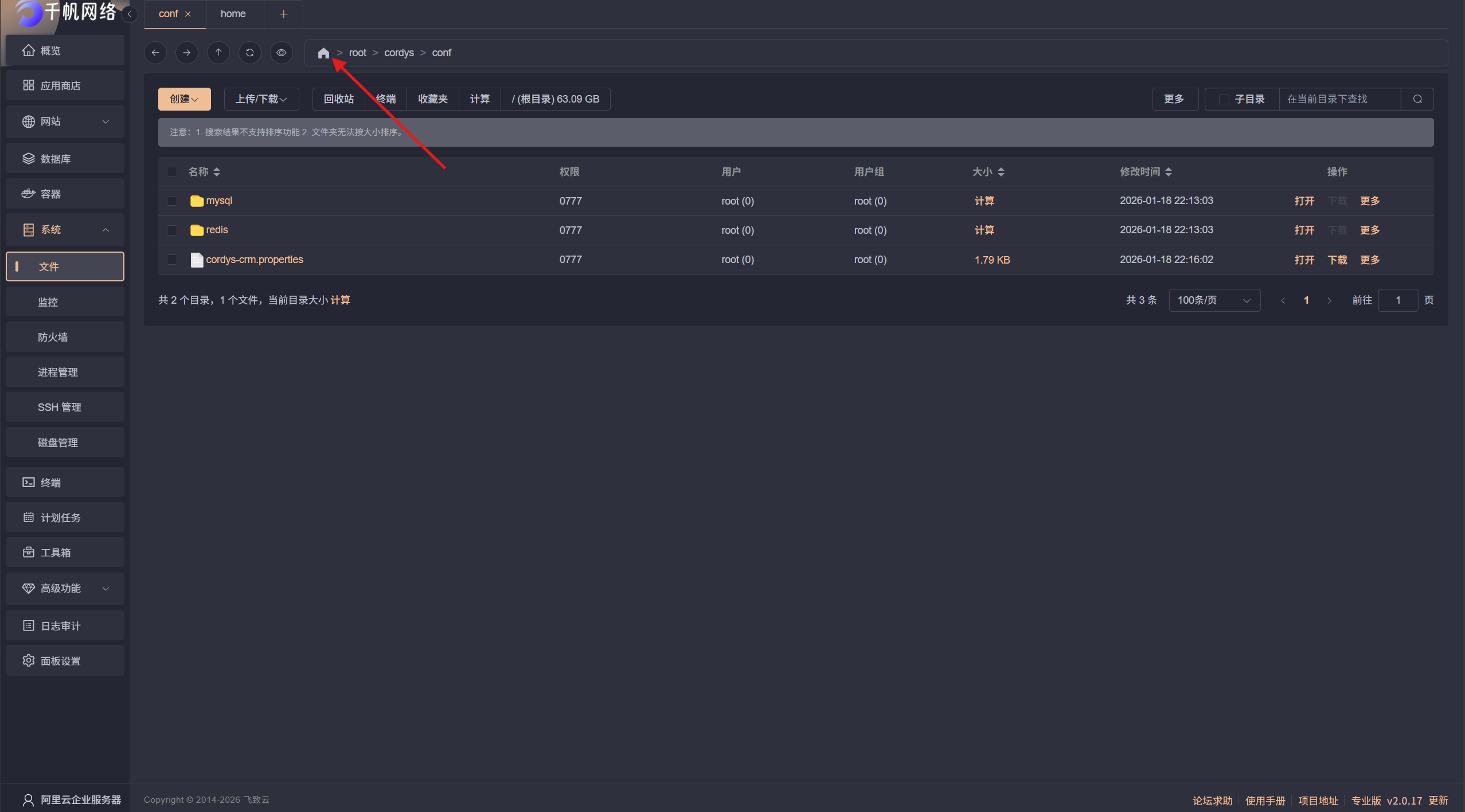
Task: Open the 创建 create dropdown
Action: coord(184,99)
